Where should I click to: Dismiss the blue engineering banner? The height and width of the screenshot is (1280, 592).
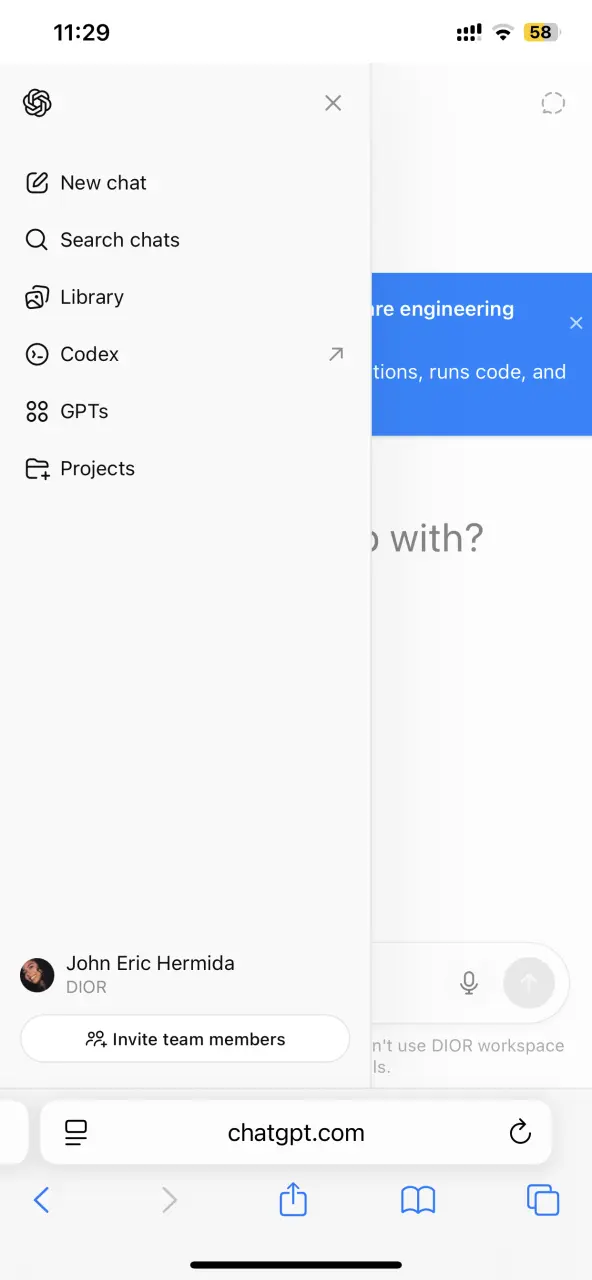point(576,323)
